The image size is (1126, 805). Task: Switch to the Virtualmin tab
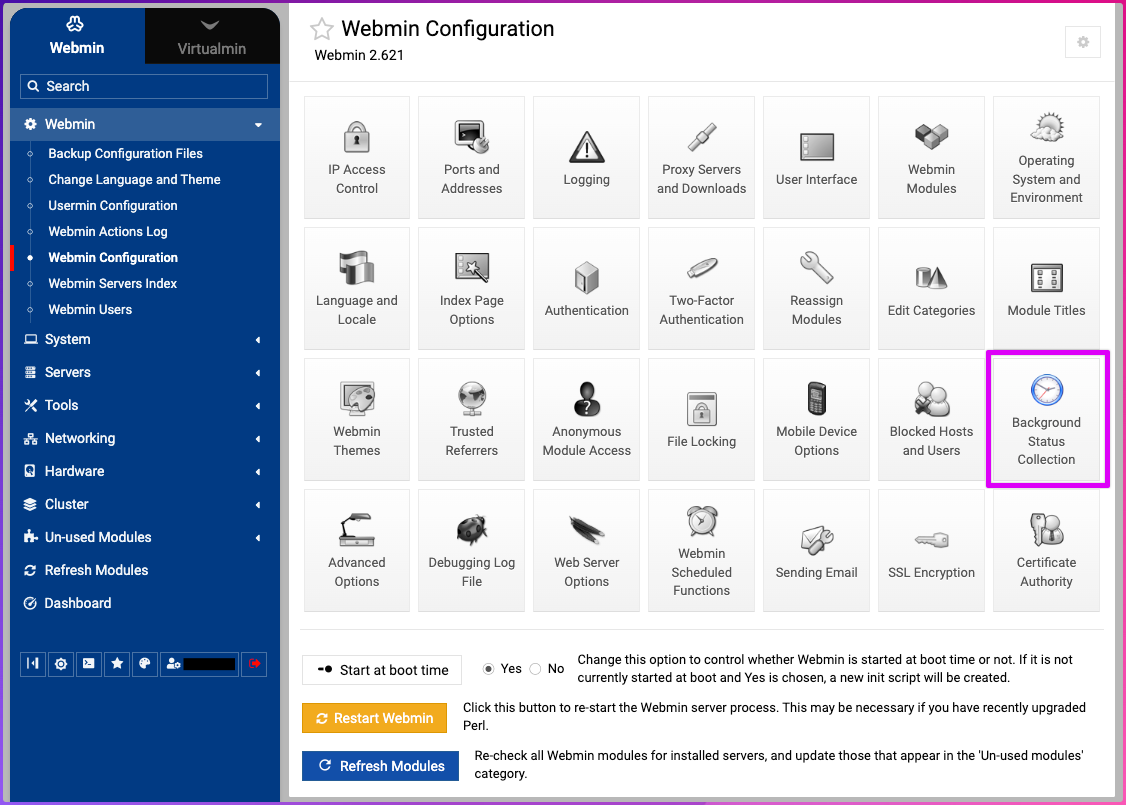(x=211, y=37)
